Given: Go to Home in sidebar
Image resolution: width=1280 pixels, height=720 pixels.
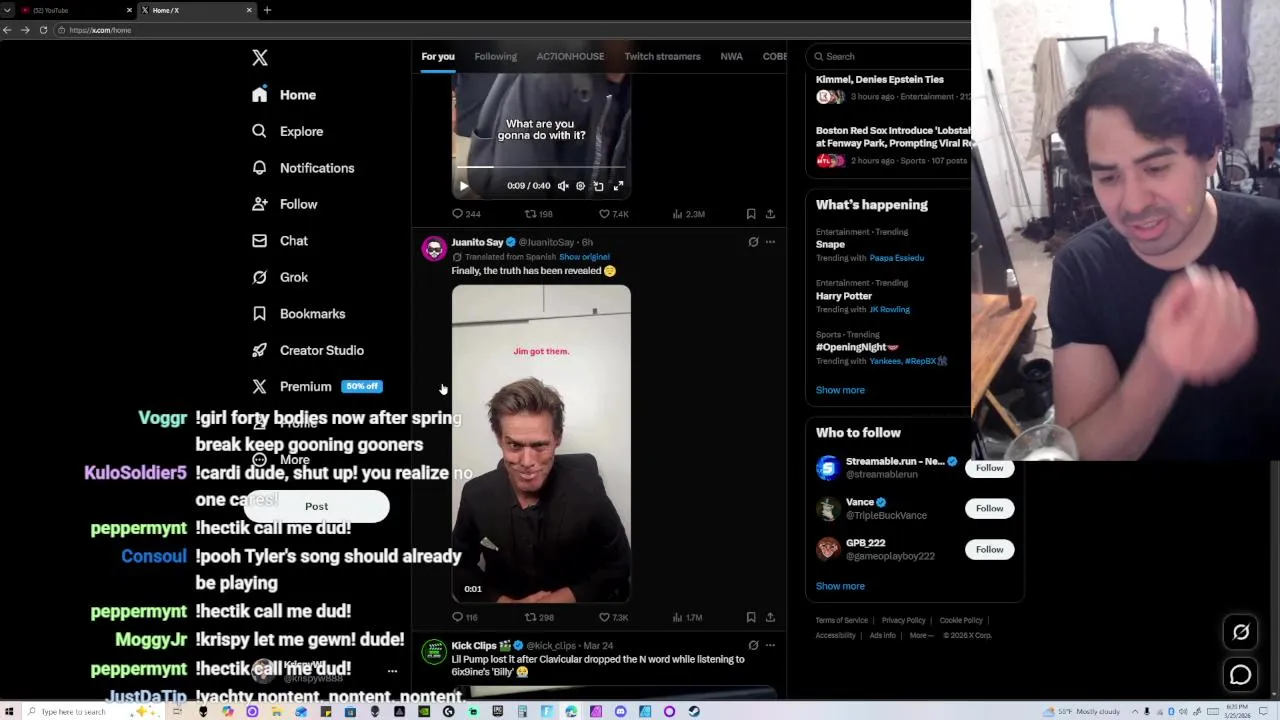Looking at the screenshot, I should coord(284,95).
